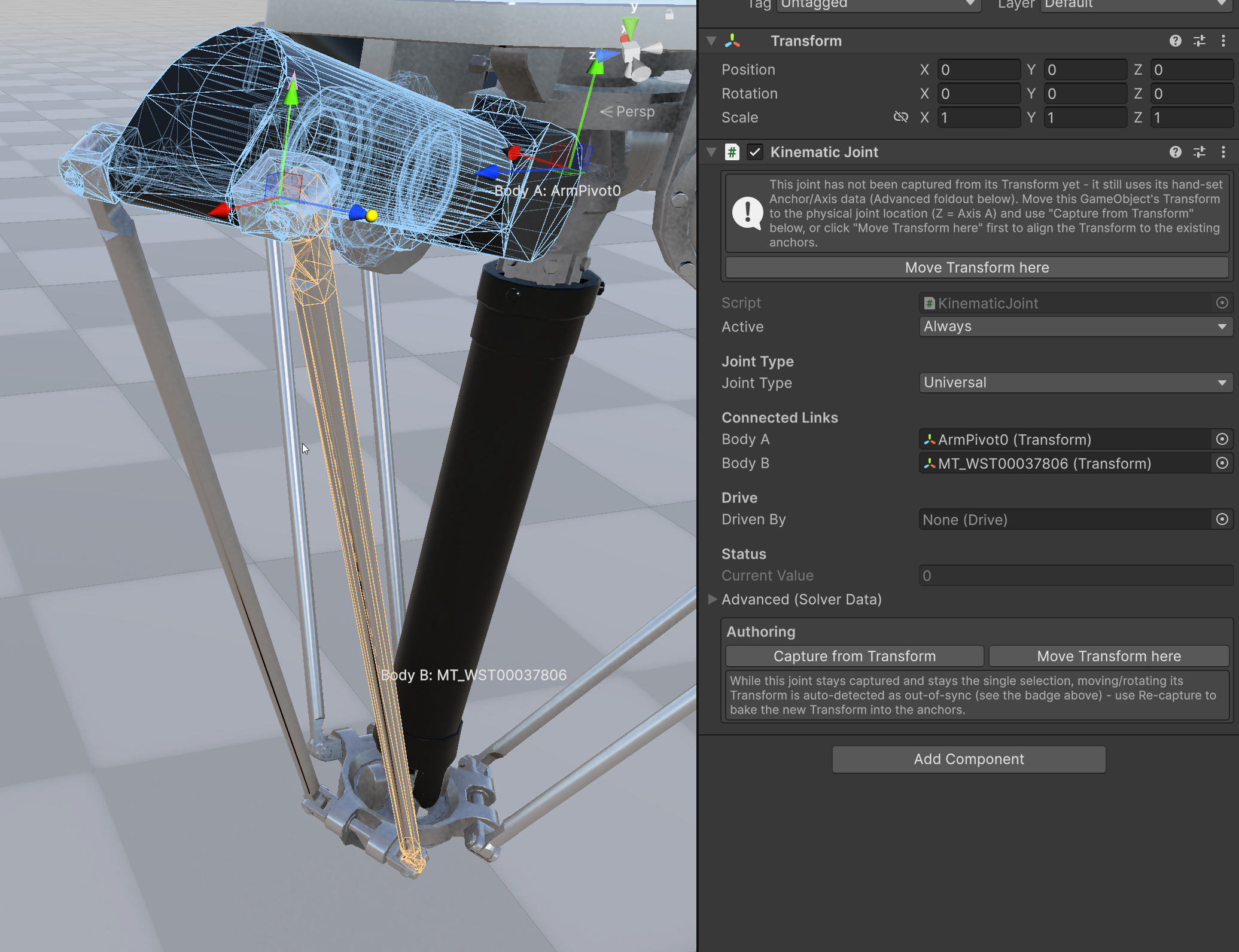
Task: Open the Active Always dropdown
Action: pyautogui.click(x=1075, y=327)
